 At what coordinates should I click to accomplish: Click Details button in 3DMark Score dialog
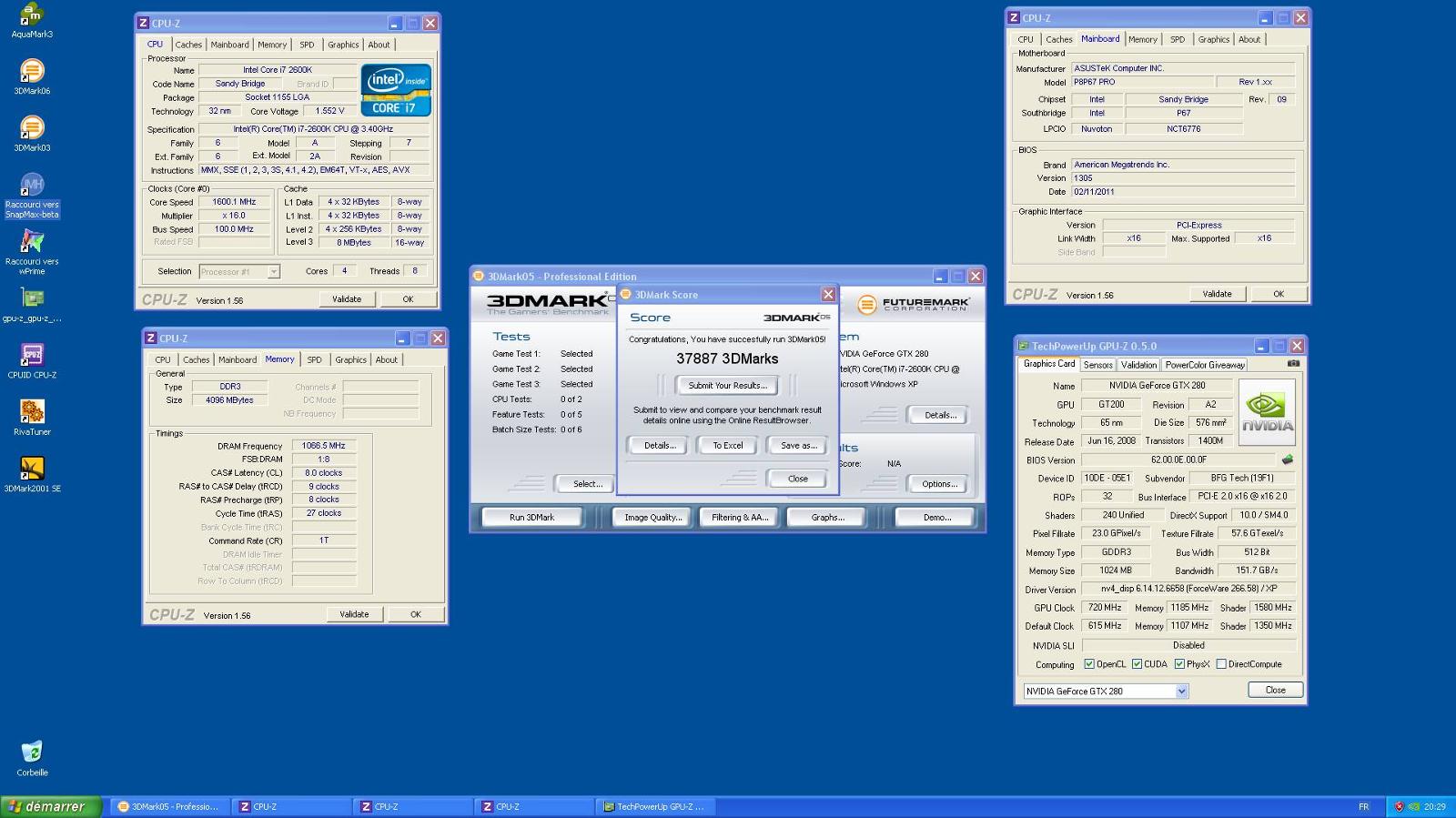pyautogui.click(x=660, y=446)
